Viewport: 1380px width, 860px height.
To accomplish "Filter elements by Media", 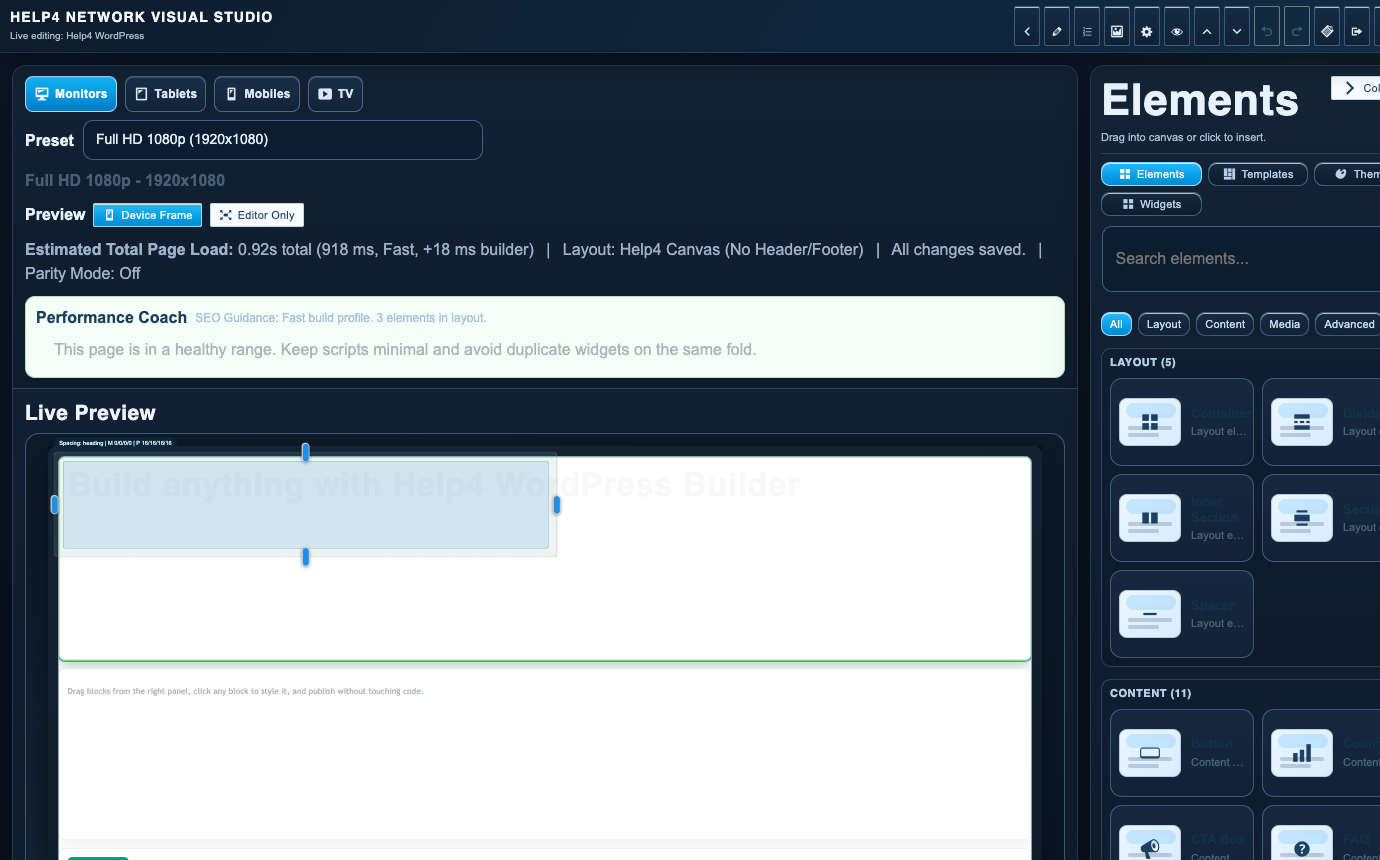I will click(x=1284, y=324).
